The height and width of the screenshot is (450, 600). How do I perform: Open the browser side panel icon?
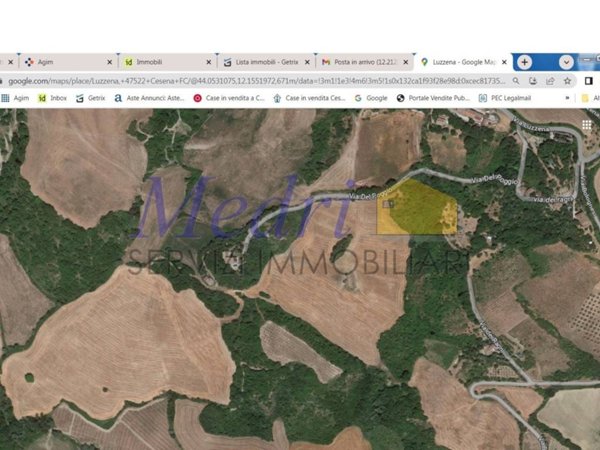click(589, 81)
